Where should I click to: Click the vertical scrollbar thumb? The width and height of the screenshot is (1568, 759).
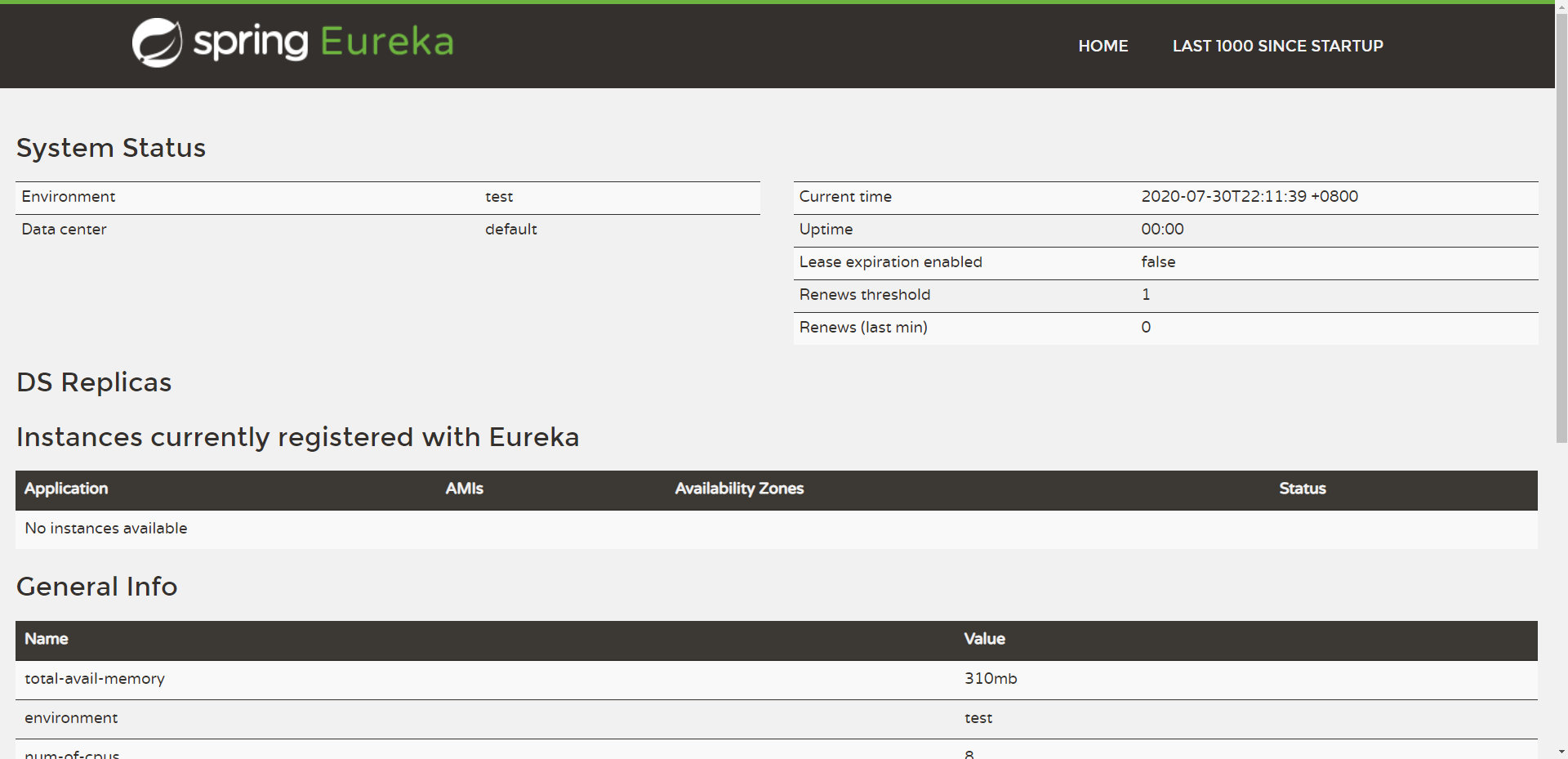click(x=1561, y=221)
